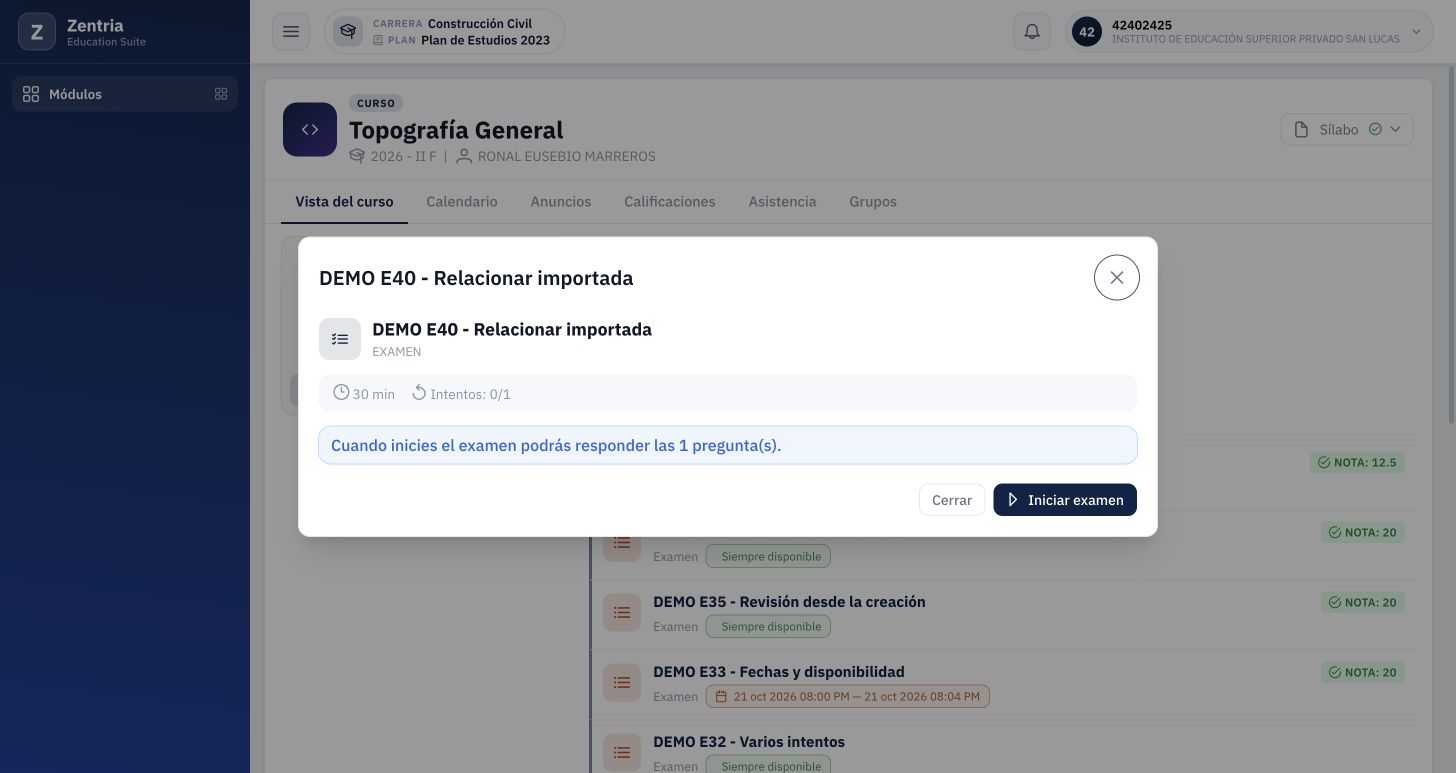This screenshot has width=1456, height=773.
Task: Open the Carrera Construcción Civil selector
Action: pos(445,32)
